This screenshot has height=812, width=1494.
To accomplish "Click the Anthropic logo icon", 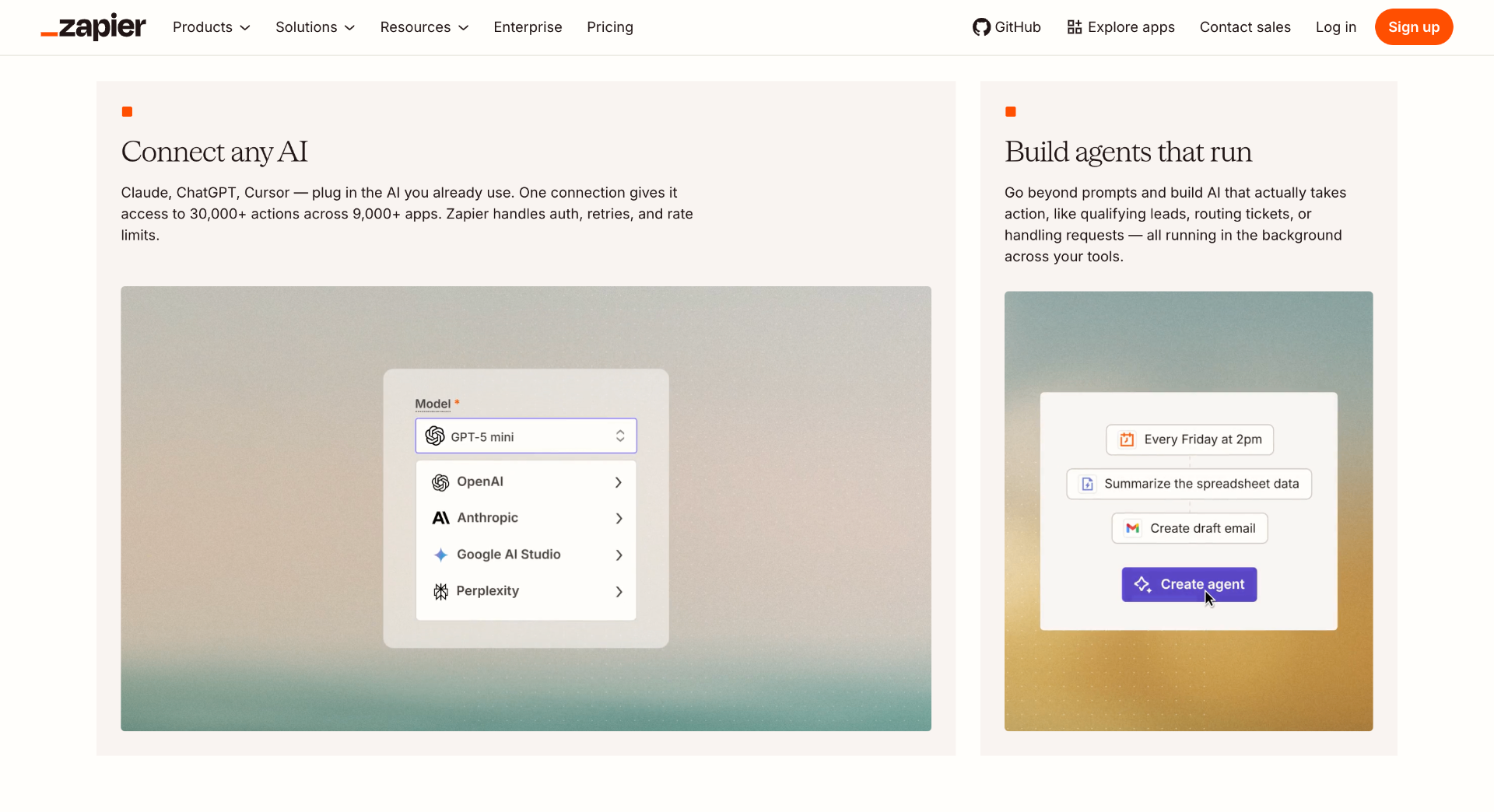I will pos(440,518).
